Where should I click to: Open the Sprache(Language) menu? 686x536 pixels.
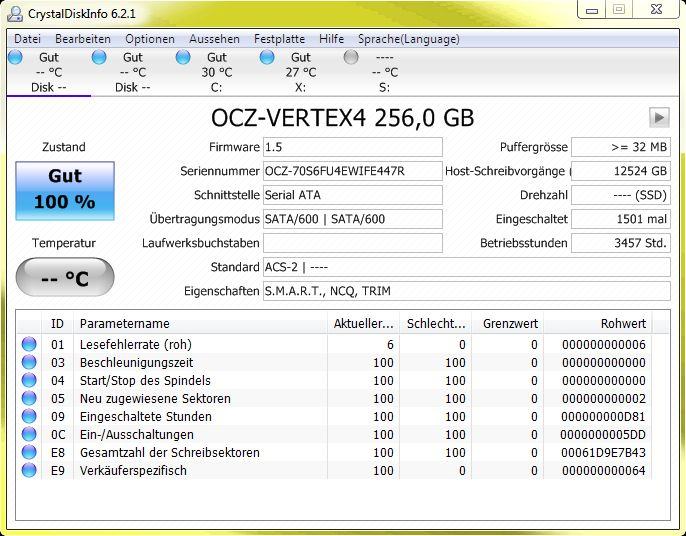pyautogui.click(x=409, y=39)
